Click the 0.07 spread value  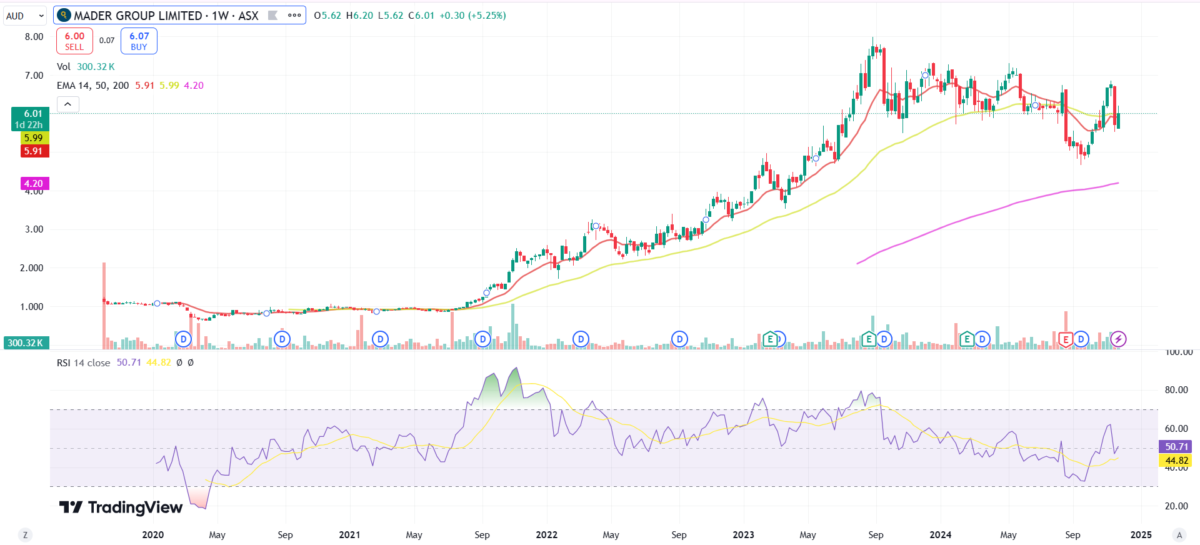(106, 41)
